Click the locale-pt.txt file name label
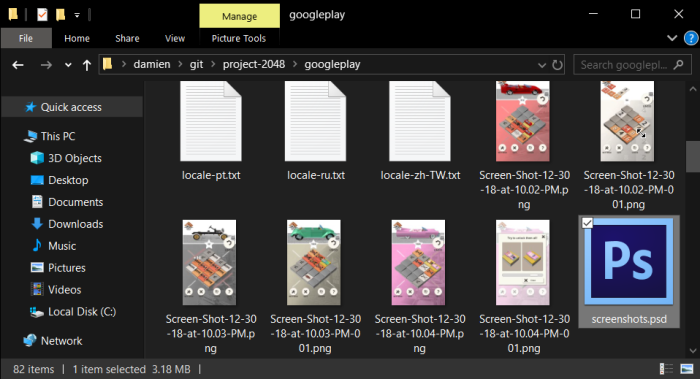The width and height of the screenshot is (700, 379). (x=211, y=175)
